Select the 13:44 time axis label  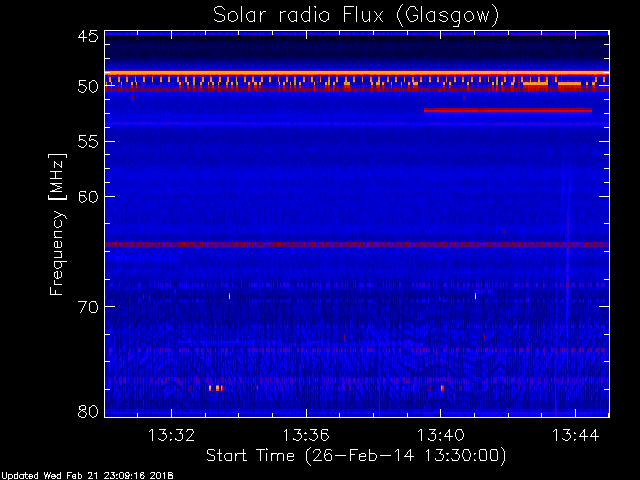click(576, 435)
